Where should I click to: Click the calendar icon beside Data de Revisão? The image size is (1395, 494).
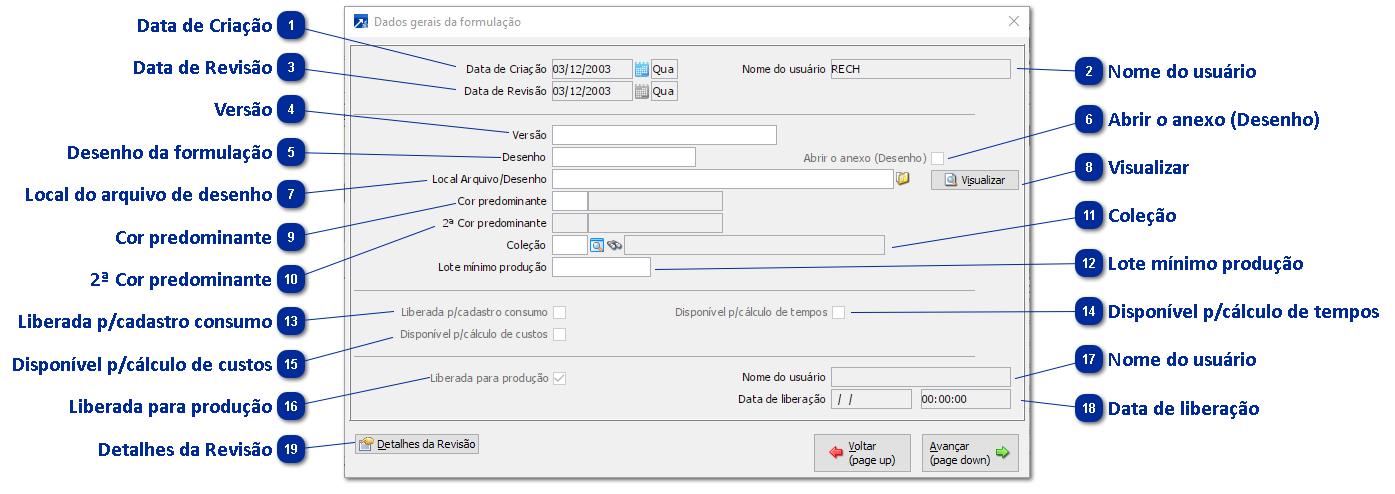[642, 92]
